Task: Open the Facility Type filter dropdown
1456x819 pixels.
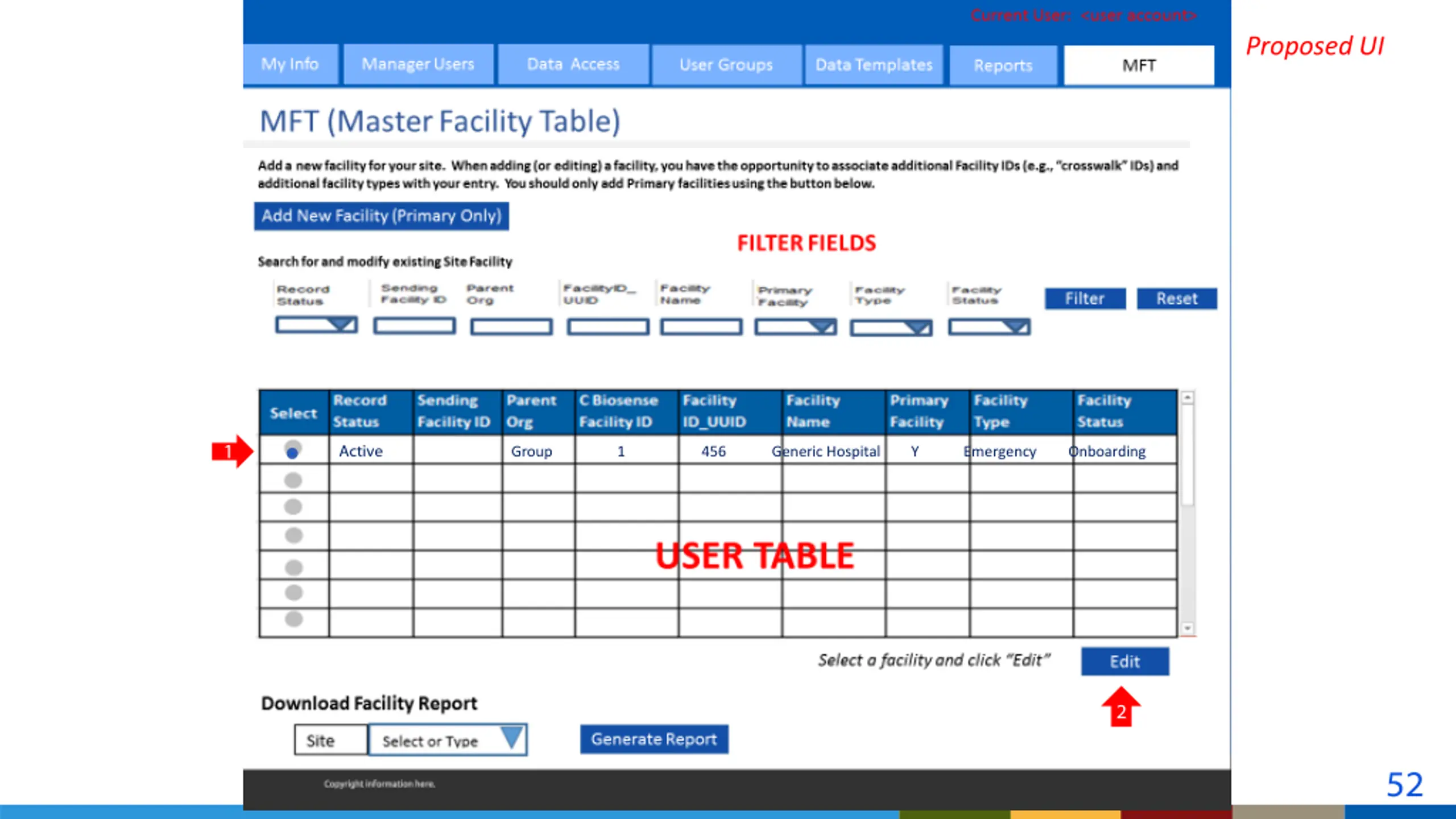Action: 918,328
